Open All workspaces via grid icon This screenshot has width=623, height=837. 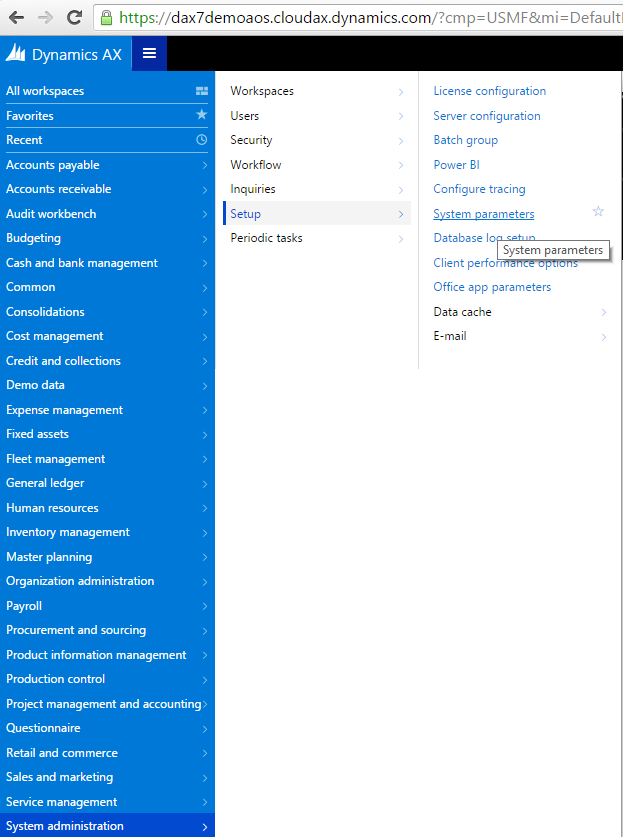point(201,90)
